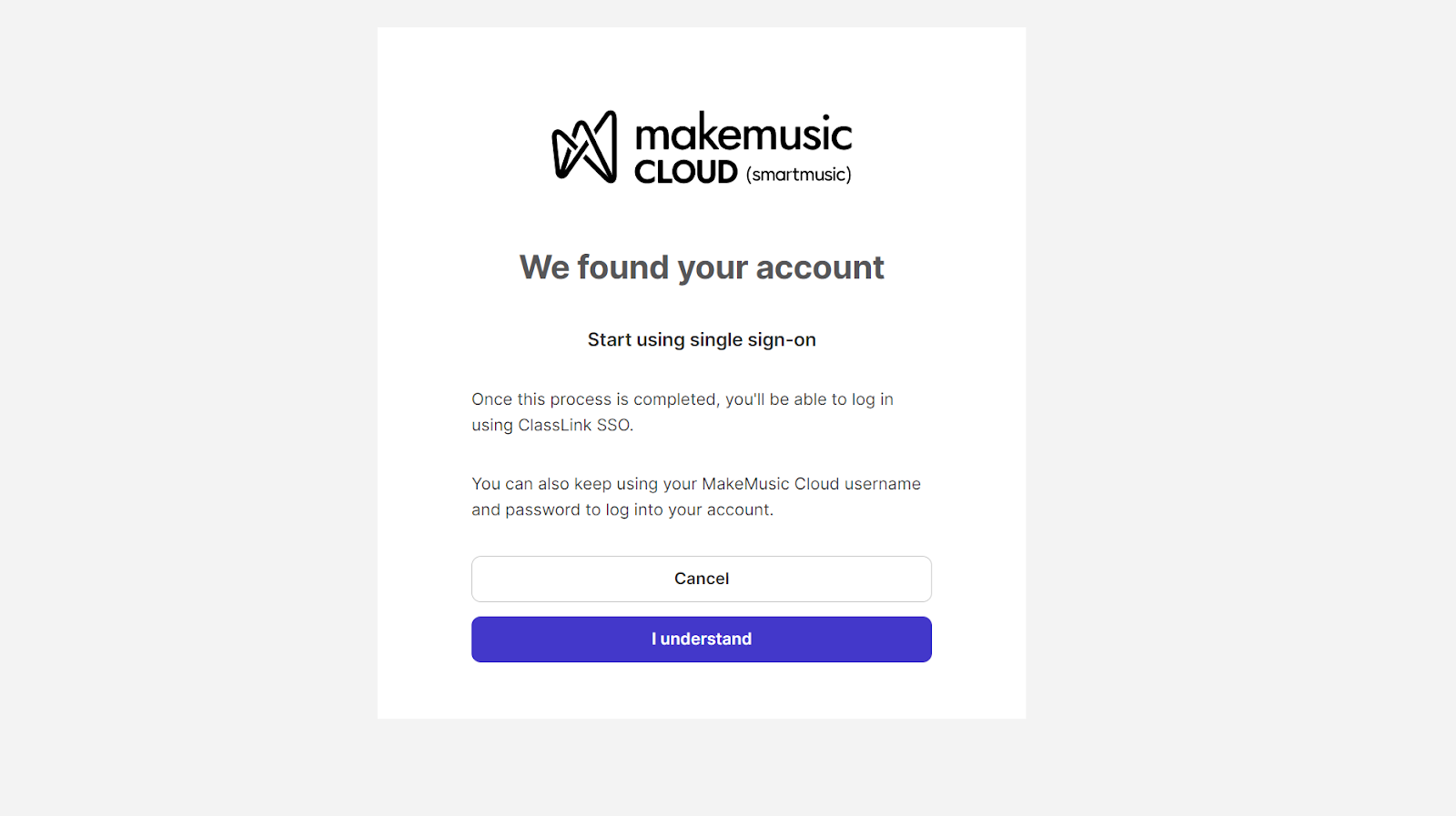Click the empty white area below the "I understand" button
This screenshot has height=816, width=1456.
[702, 690]
